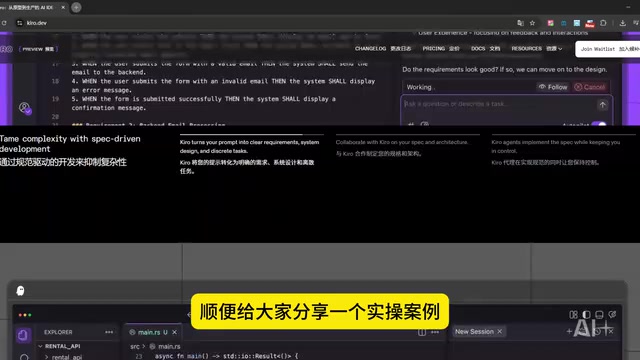Click the Follow eye button
This screenshot has width=640, height=360.
tap(553, 87)
